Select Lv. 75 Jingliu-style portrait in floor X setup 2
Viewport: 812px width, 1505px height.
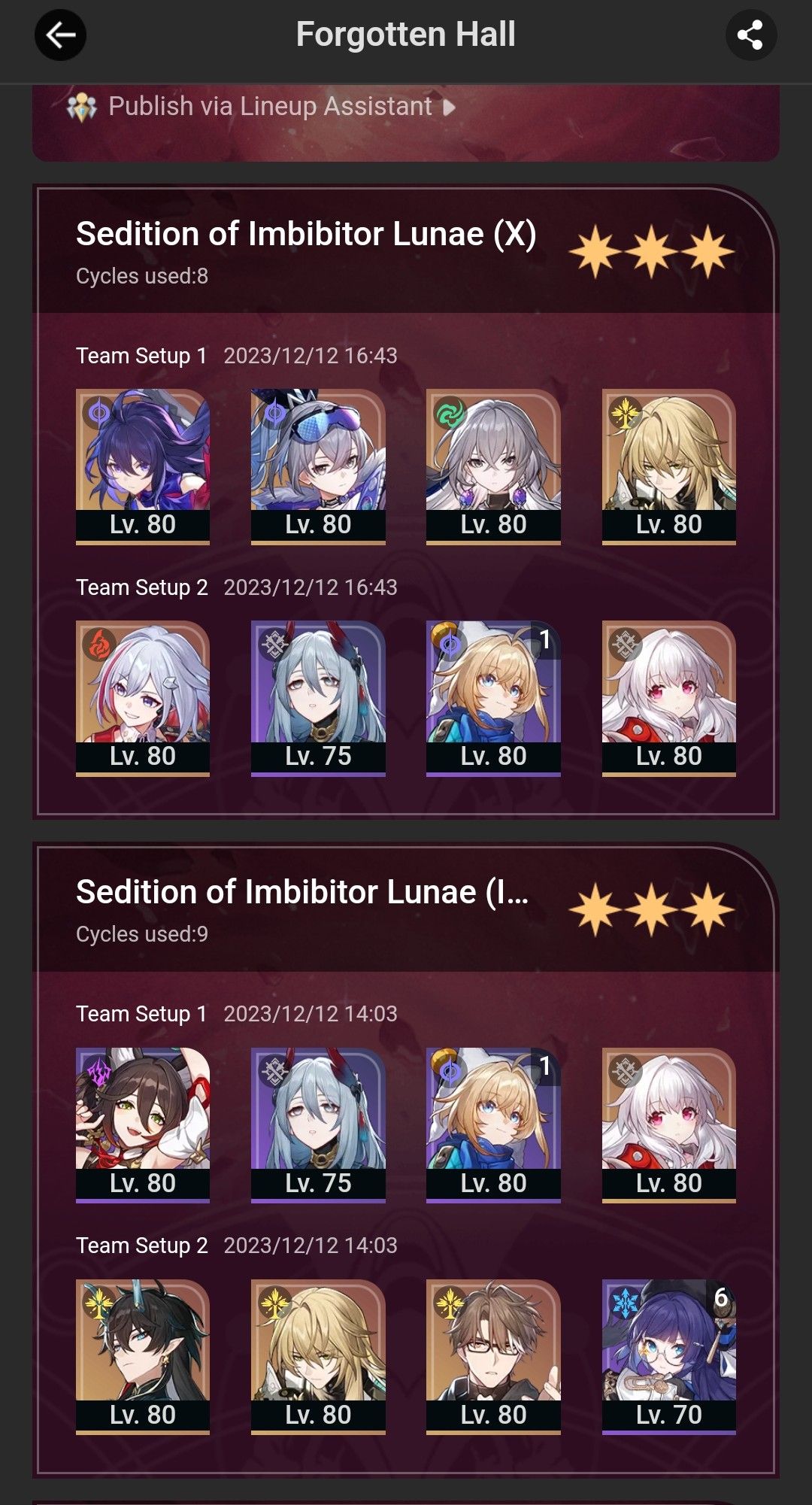coord(318,696)
